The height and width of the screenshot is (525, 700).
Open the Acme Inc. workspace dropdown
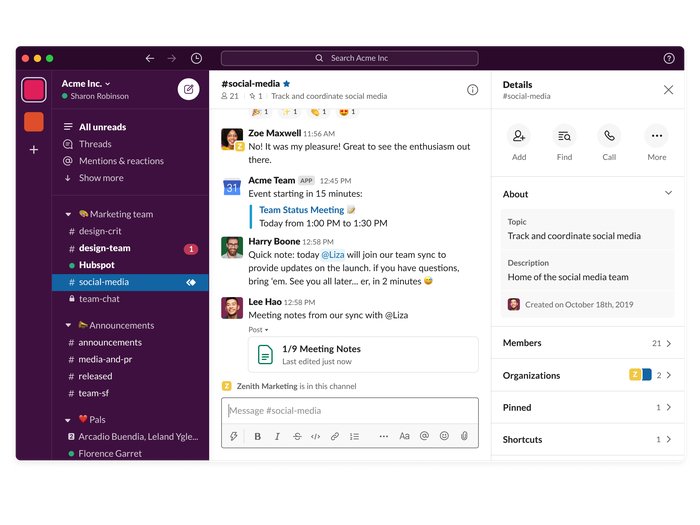tap(86, 83)
